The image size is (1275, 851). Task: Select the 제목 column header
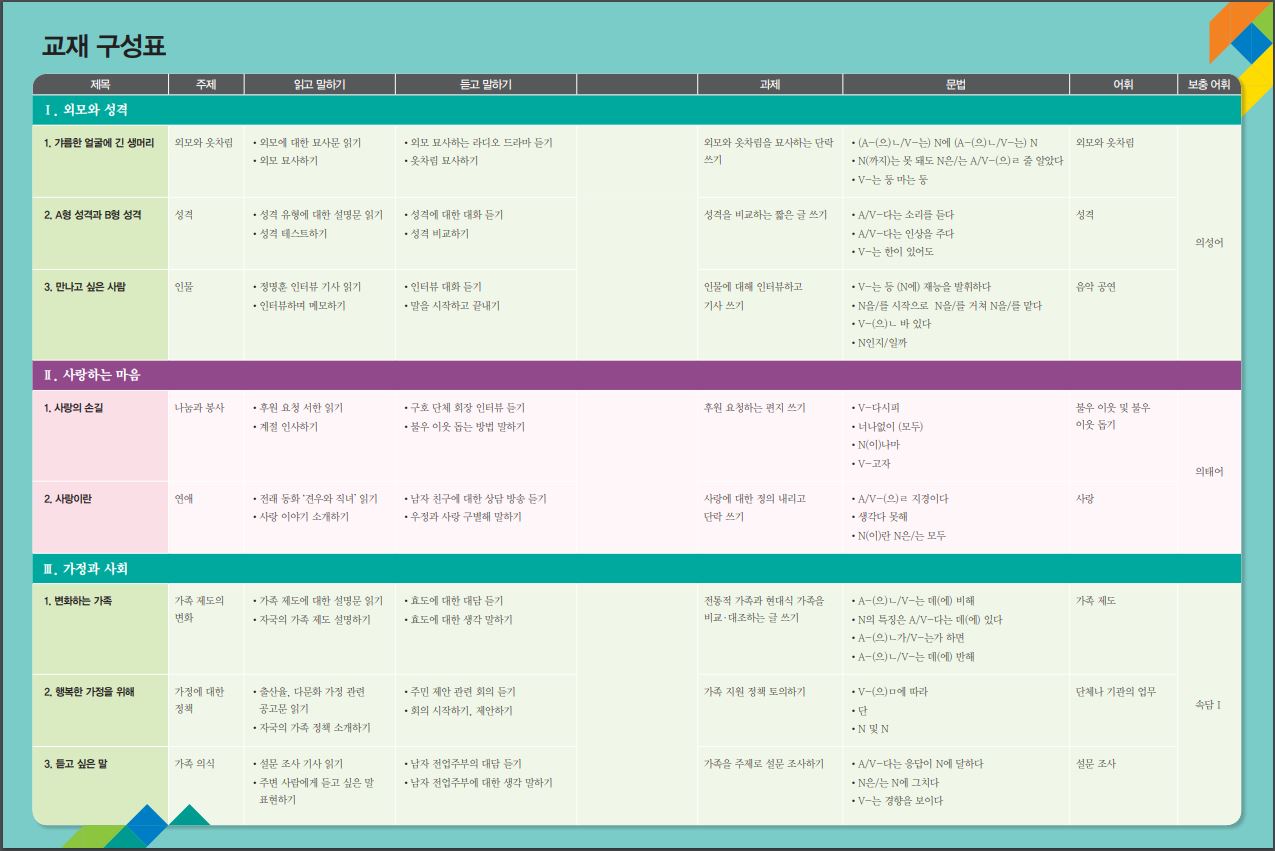click(x=100, y=85)
